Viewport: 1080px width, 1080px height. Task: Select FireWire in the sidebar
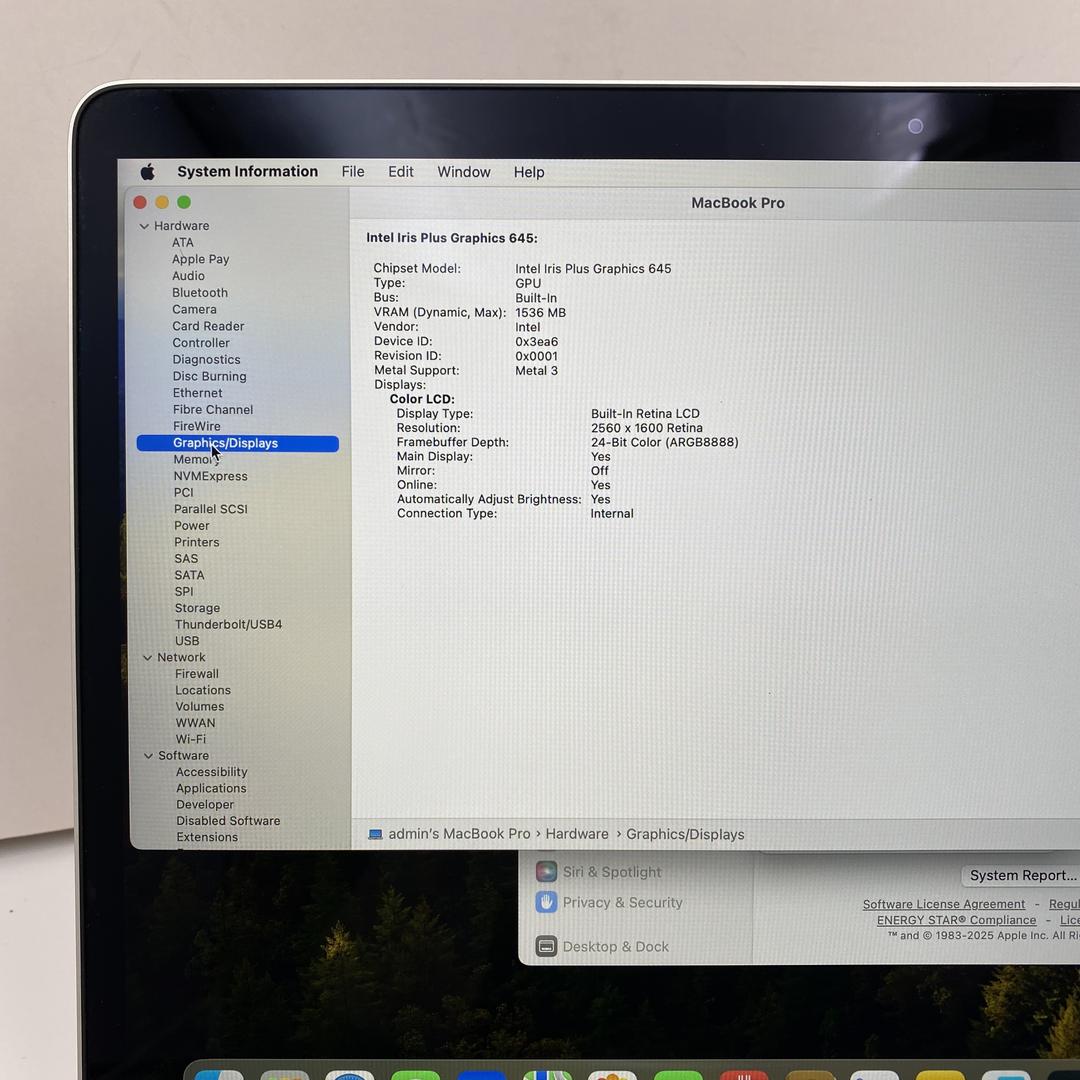(197, 426)
